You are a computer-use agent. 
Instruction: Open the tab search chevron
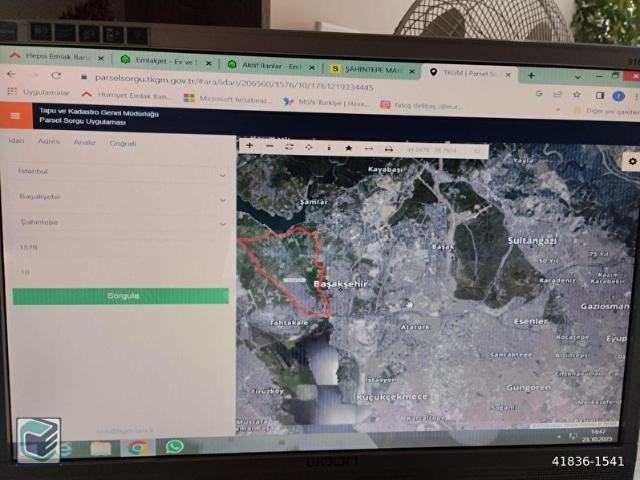coord(578,77)
